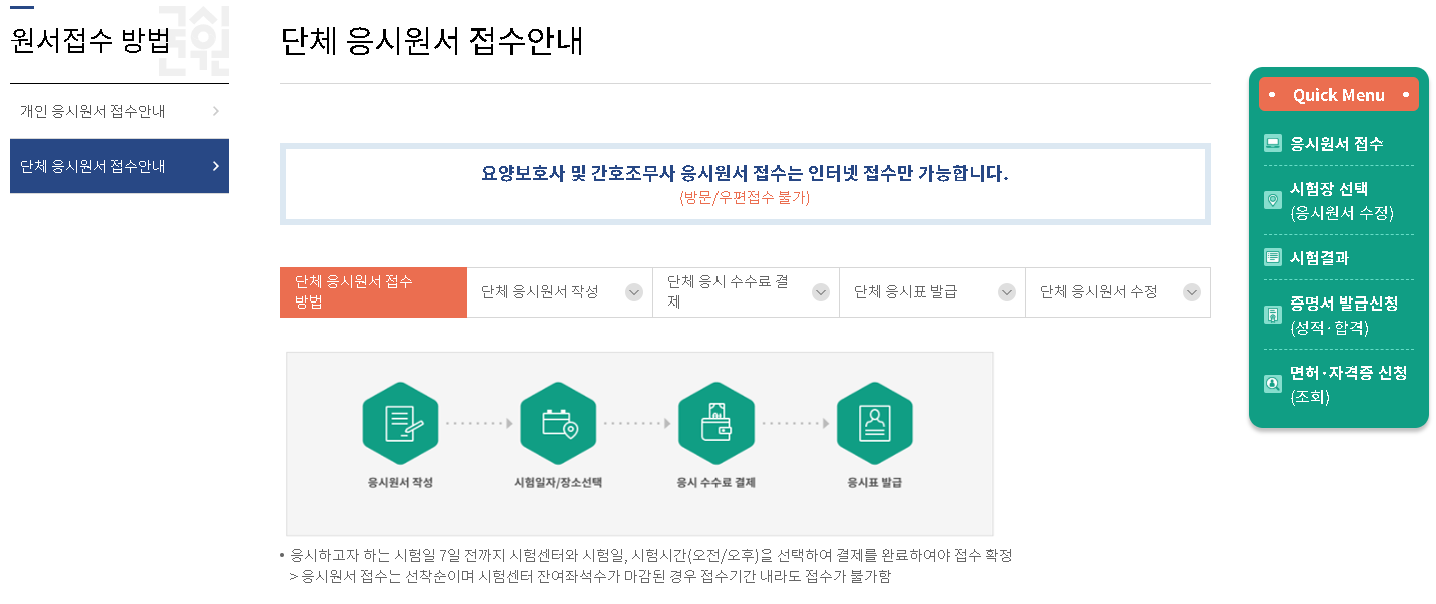Viewport: 1436px width, 604px height.
Task: Expand the 단체 응시 수수료 결제 arrow
Action: pos(821,292)
